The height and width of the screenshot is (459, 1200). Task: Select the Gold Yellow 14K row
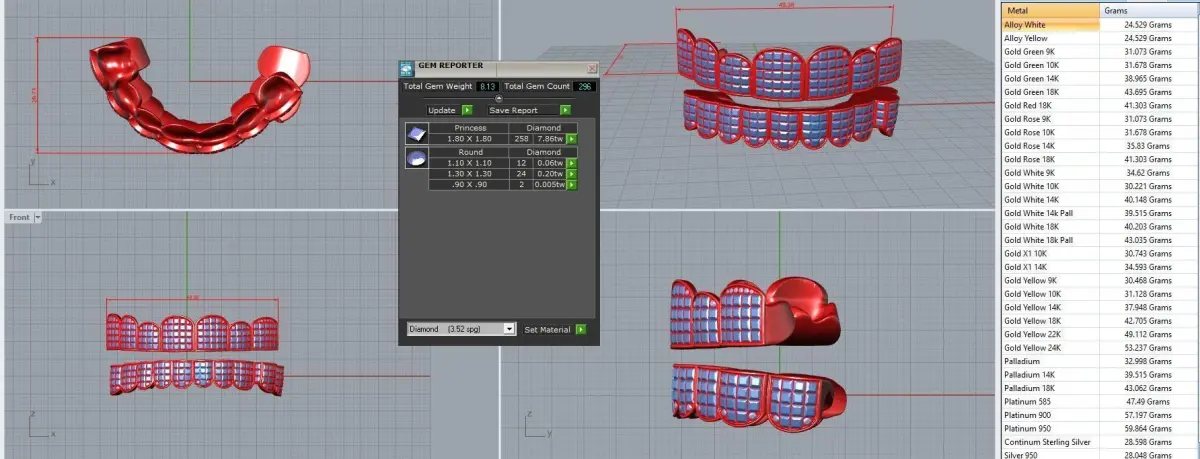click(1100, 308)
